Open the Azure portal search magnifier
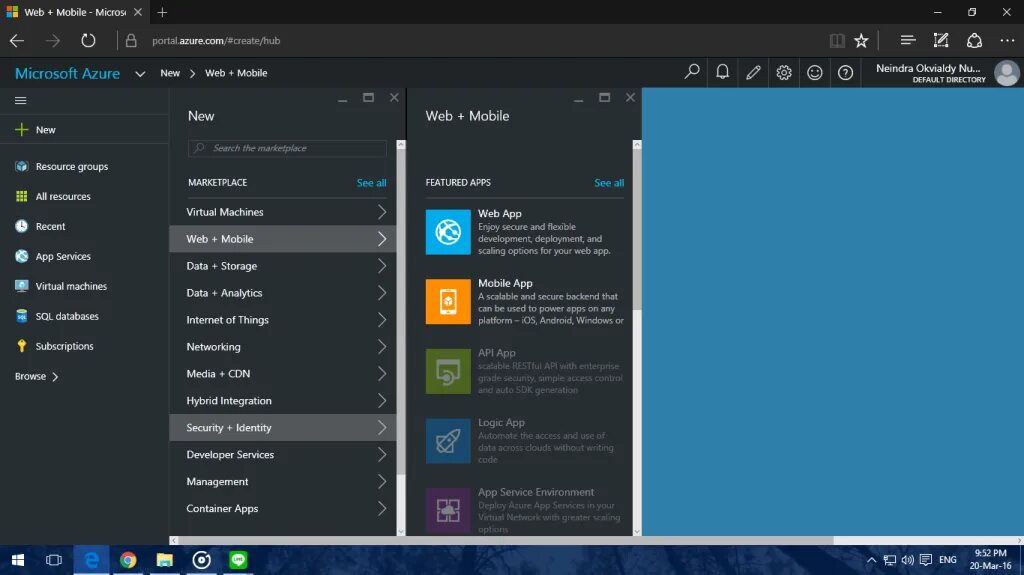Image resolution: width=1024 pixels, height=575 pixels. (692, 72)
